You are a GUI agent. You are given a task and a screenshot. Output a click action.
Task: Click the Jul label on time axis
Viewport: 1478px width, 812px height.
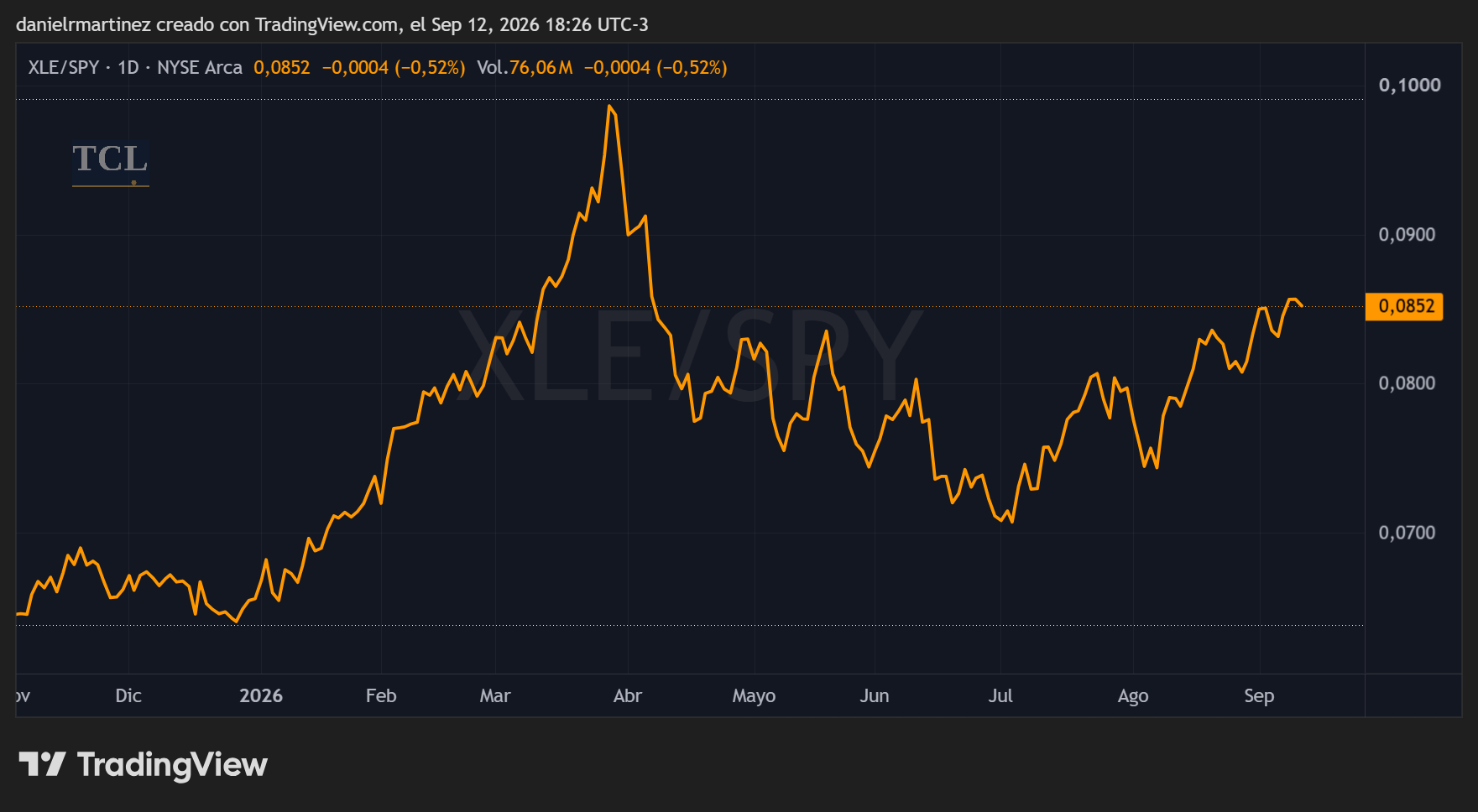pos(1000,695)
